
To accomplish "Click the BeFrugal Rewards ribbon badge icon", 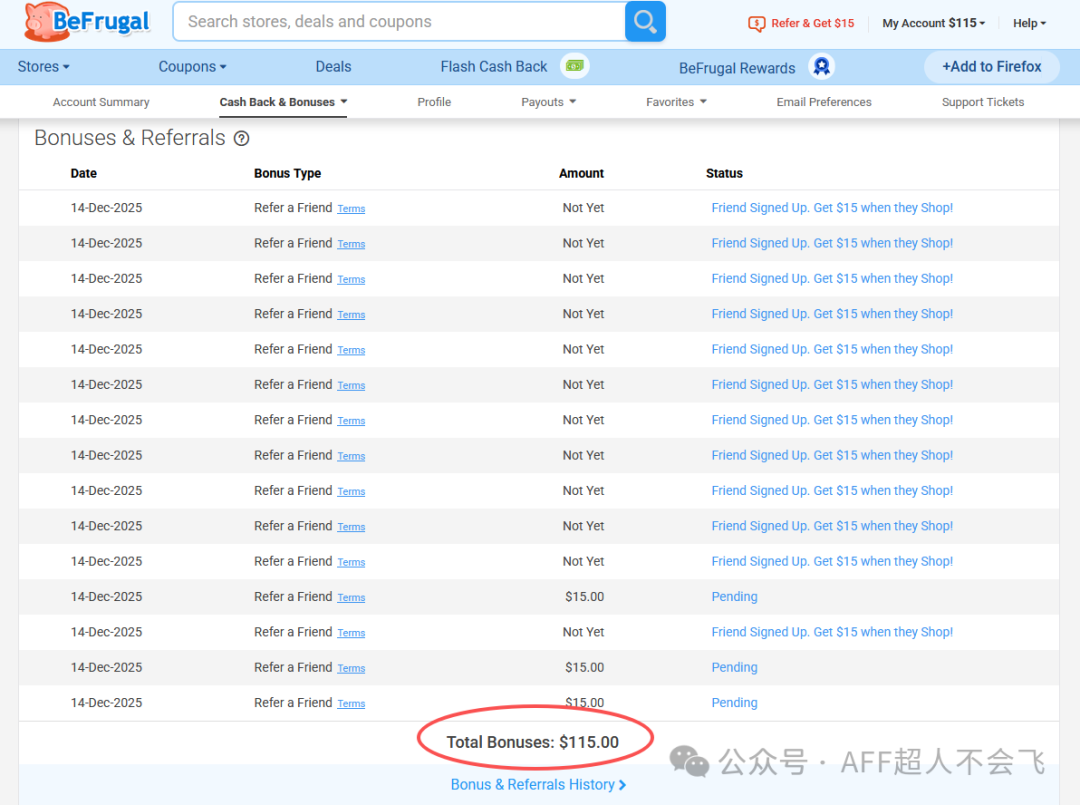I will 821,67.
